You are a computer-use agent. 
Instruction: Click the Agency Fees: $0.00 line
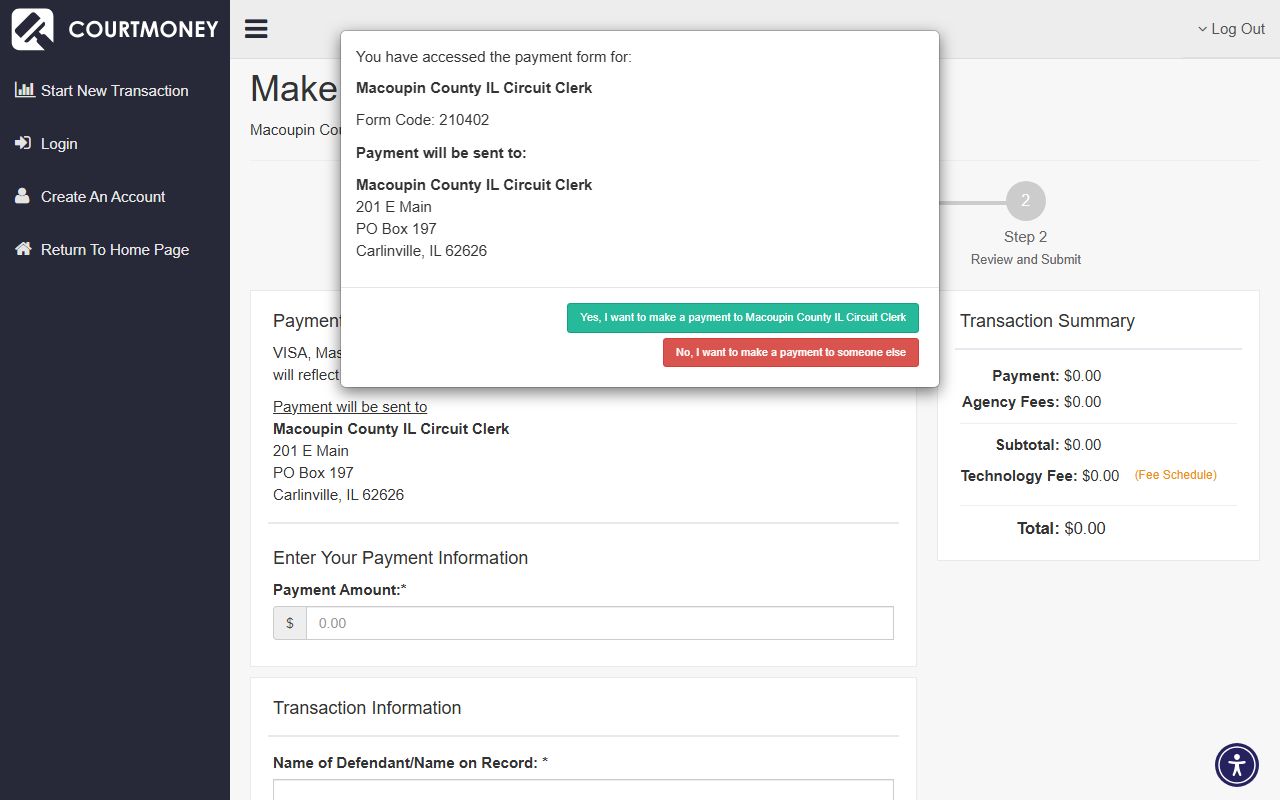point(1031,402)
